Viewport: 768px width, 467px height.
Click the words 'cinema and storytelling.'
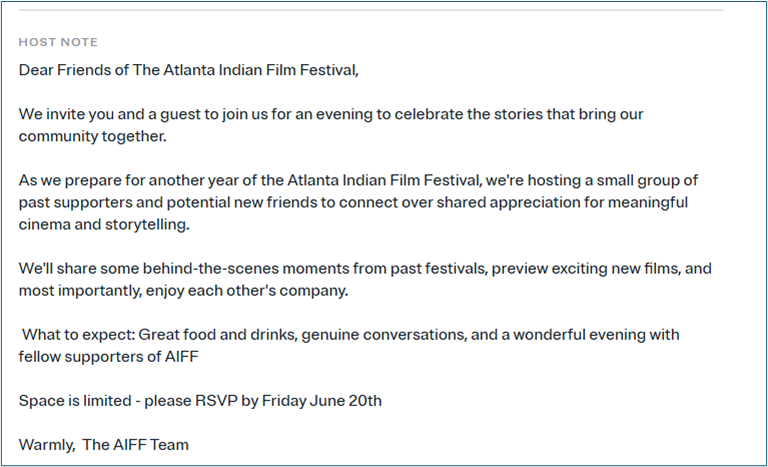(x=104, y=224)
